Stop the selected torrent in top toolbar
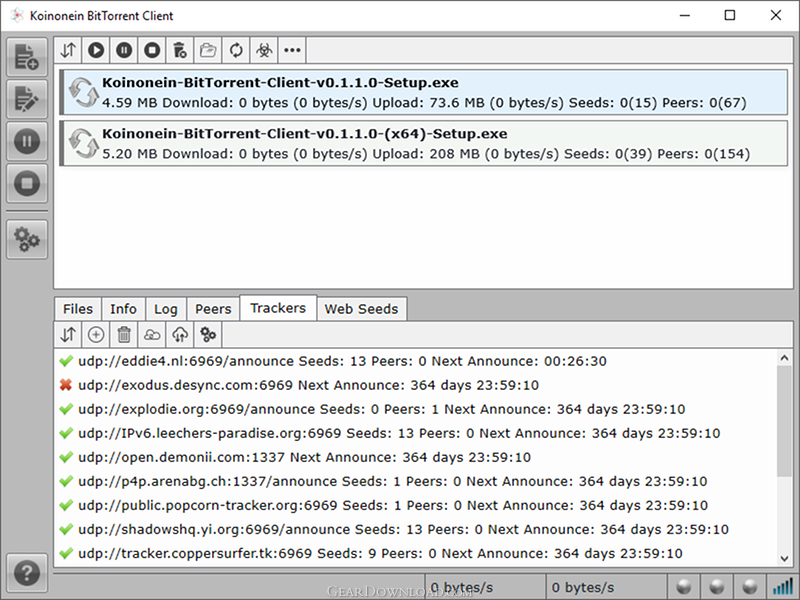This screenshot has width=800, height=600. [152, 50]
